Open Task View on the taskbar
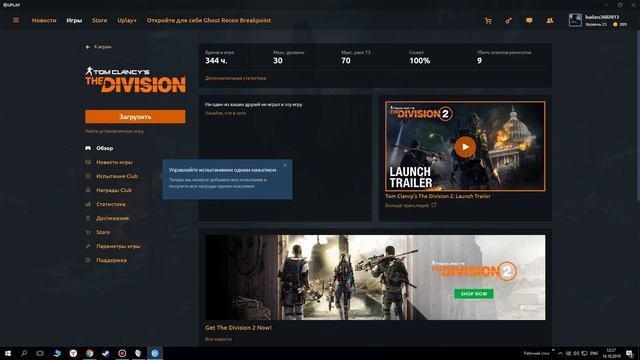The height and width of the screenshot is (360, 640). 40,353
